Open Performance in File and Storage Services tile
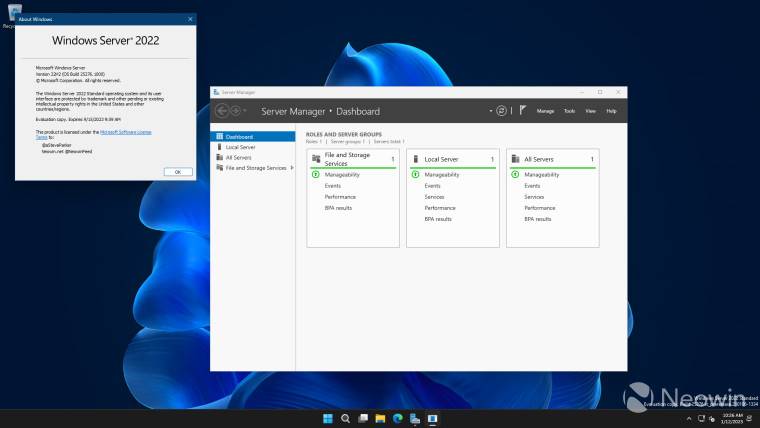 (x=340, y=197)
